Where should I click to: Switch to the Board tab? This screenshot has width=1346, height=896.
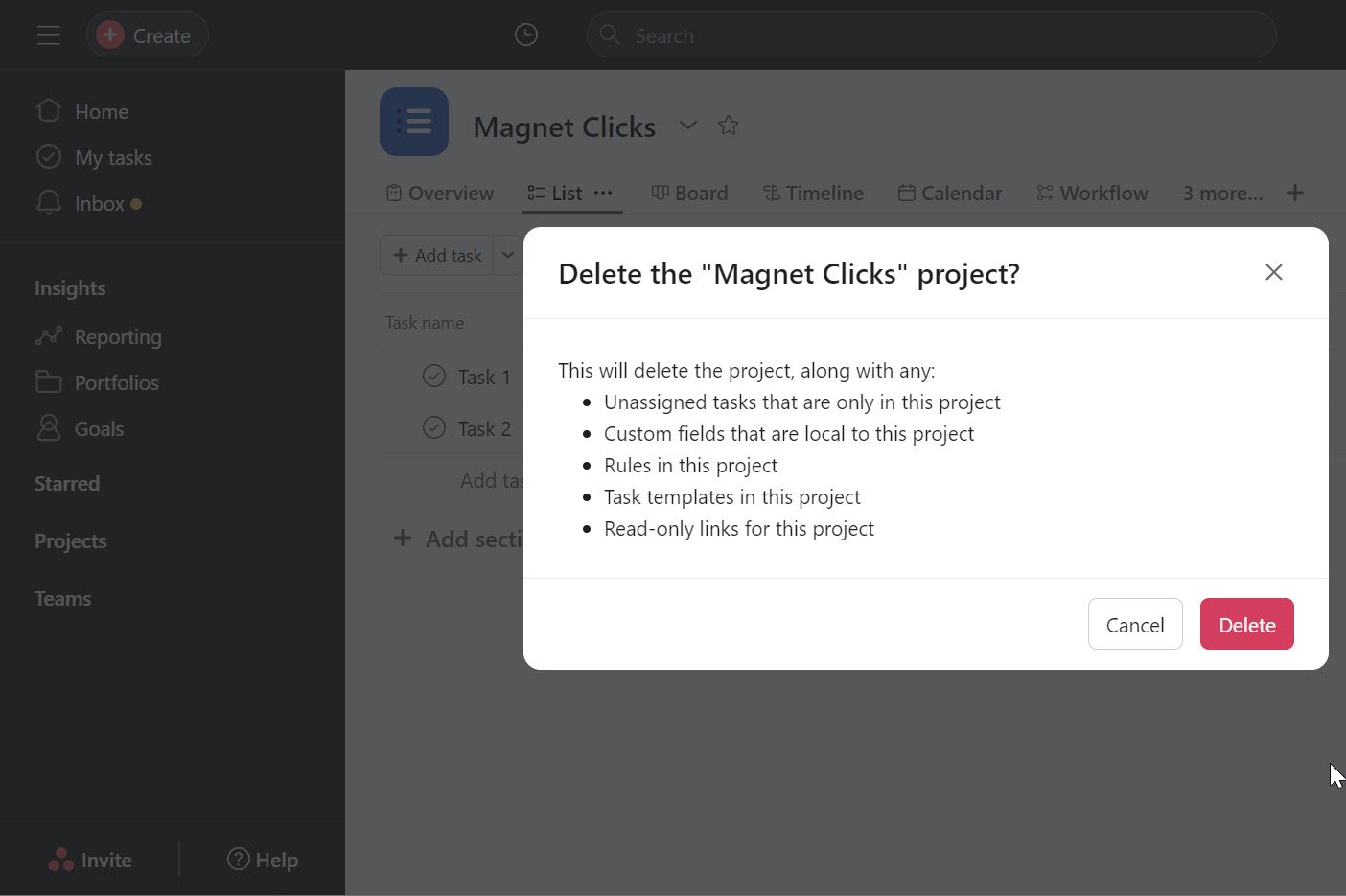(690, 193)
